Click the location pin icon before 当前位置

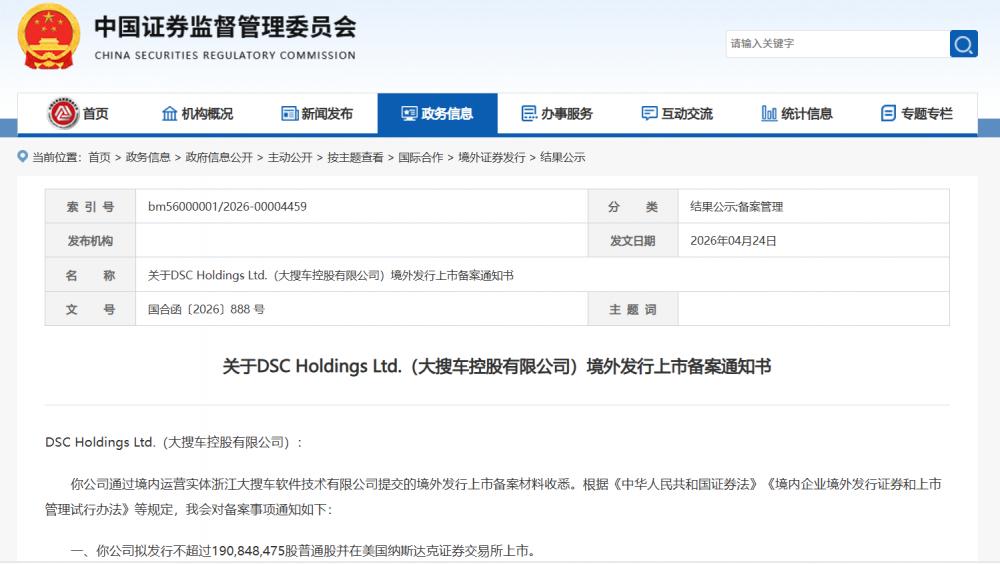pyautogui.click(x=22, y=156)
